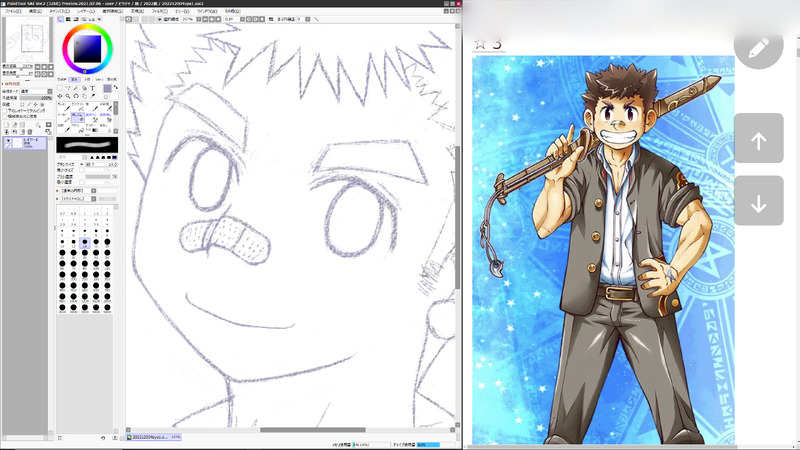Click the foreground color swatch
Viewport: 800px width, 450px height.
point(108,88)
